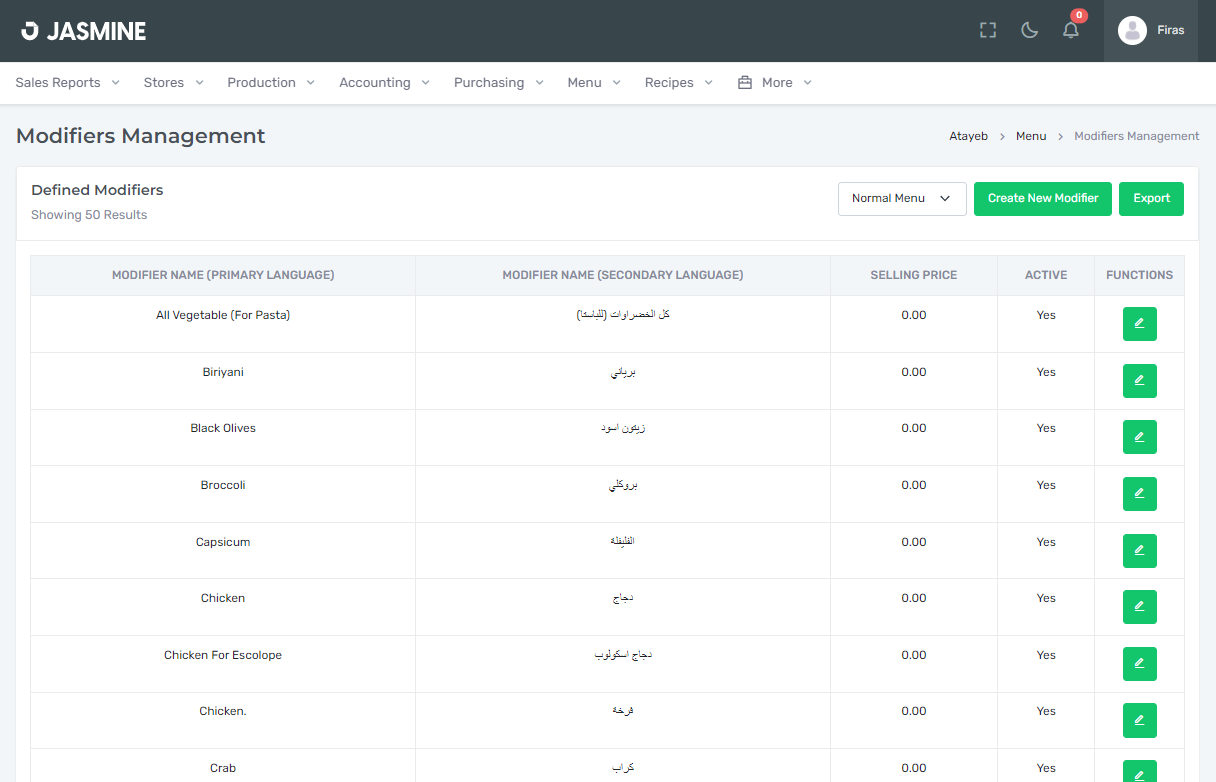
Task: Export the defined modifiers list
Action: (1151, 198)
